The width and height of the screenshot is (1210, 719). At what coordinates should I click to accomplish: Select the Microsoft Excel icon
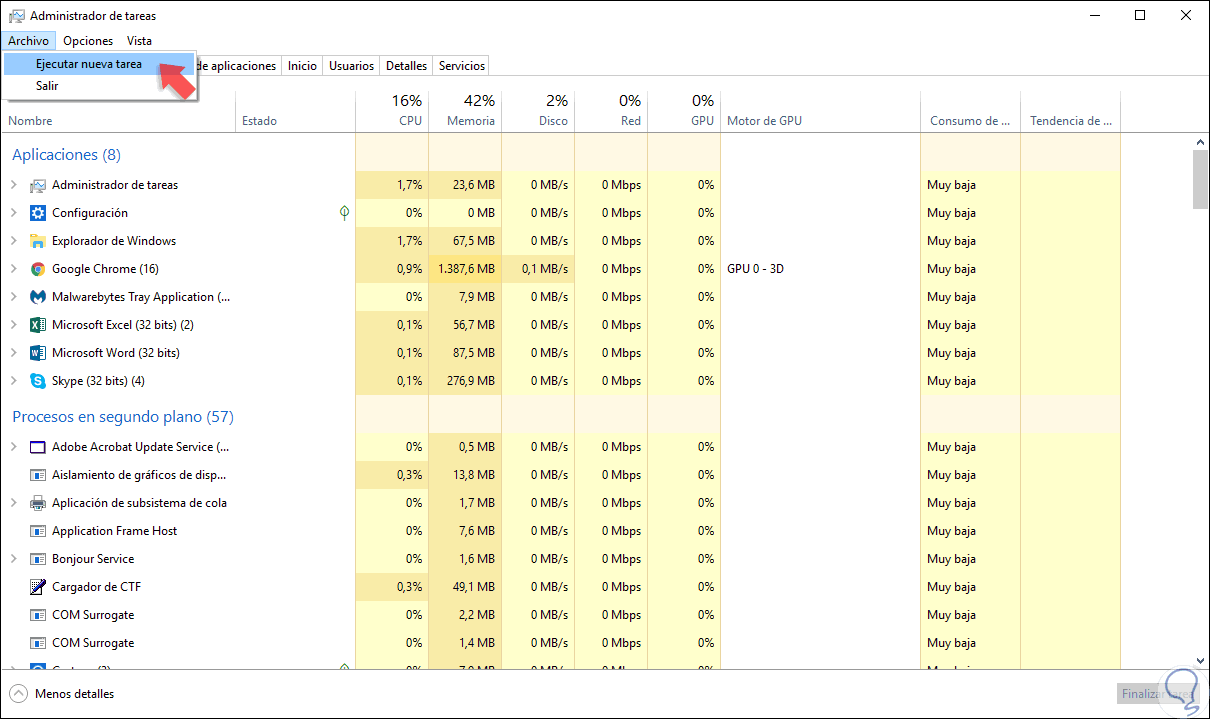click(38, 325)
